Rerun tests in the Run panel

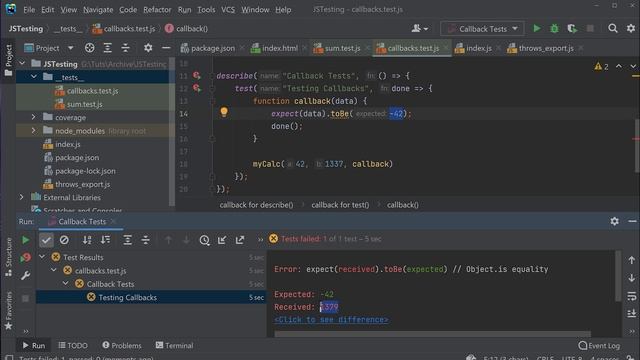pyautogui.click(x=25, y=240)
